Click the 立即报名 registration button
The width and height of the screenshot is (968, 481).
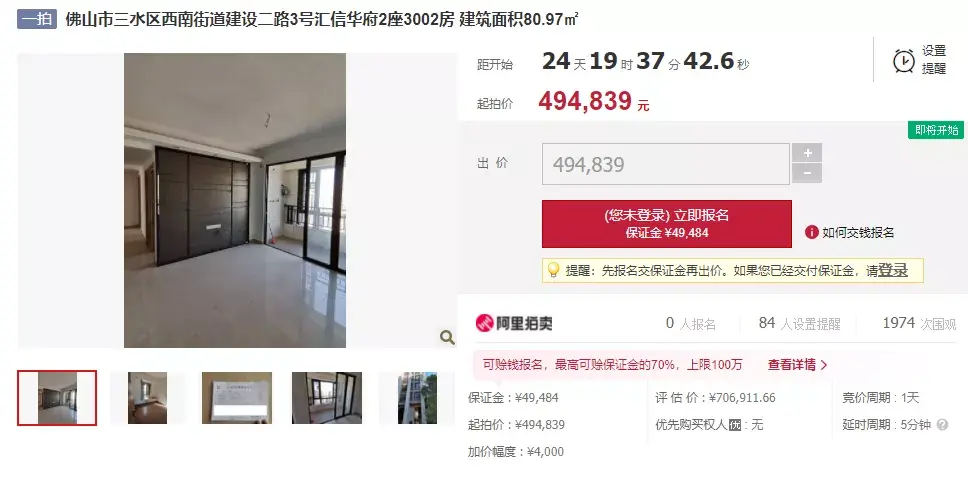667,224
